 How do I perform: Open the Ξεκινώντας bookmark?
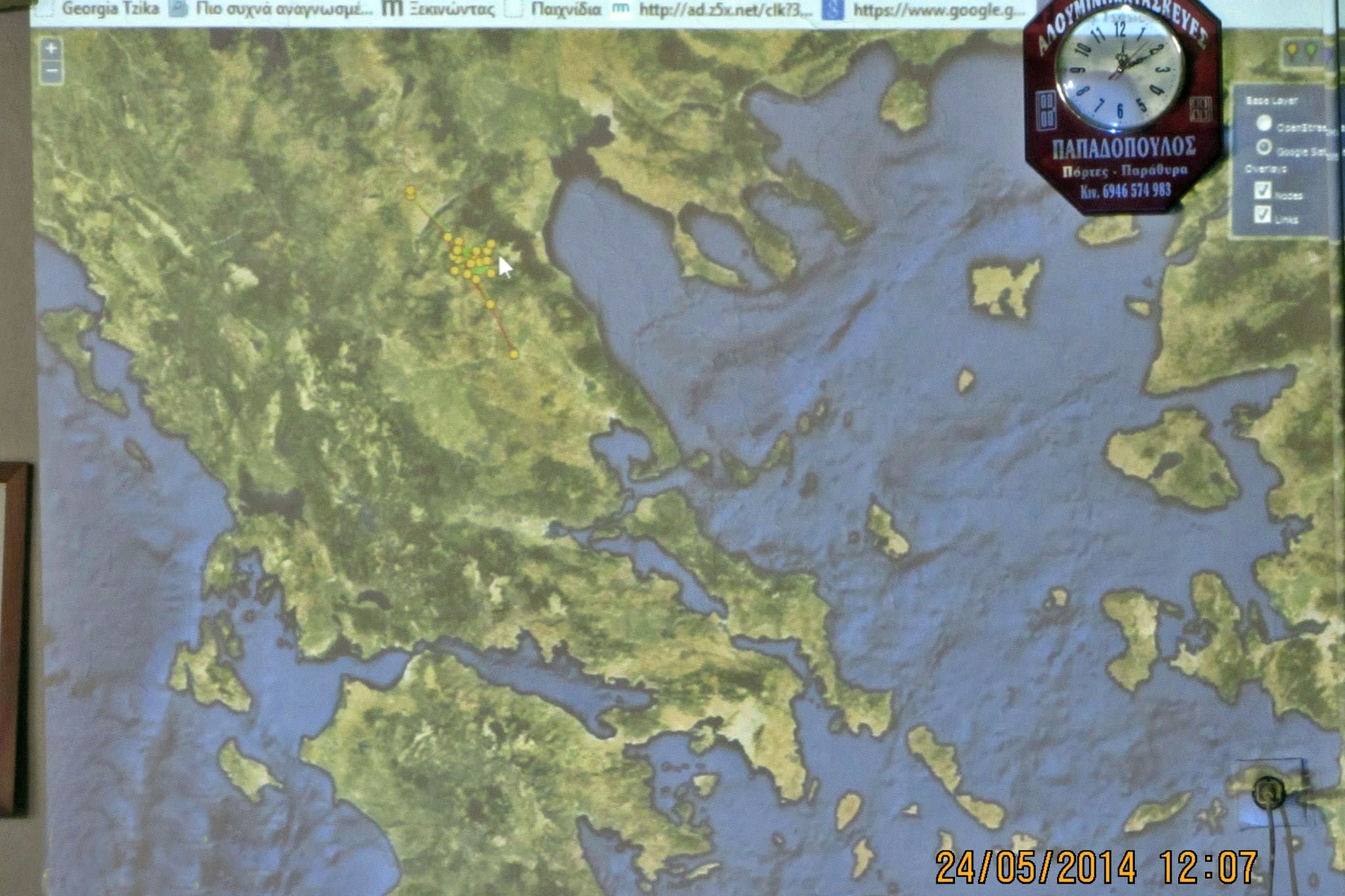click(x=451, y=9)
